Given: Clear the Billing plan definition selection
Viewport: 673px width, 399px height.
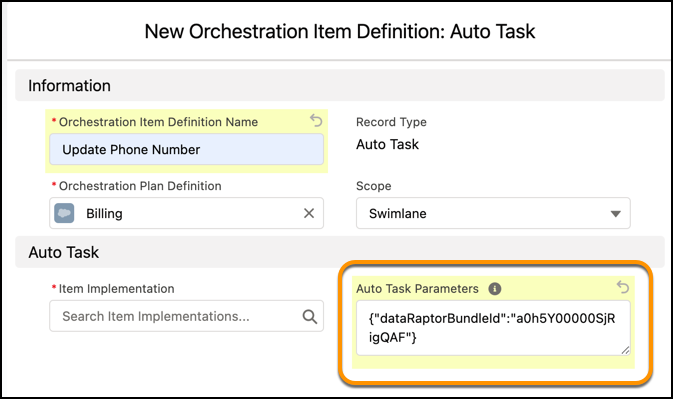Looking at the screenshot, I should coord(309,213).
